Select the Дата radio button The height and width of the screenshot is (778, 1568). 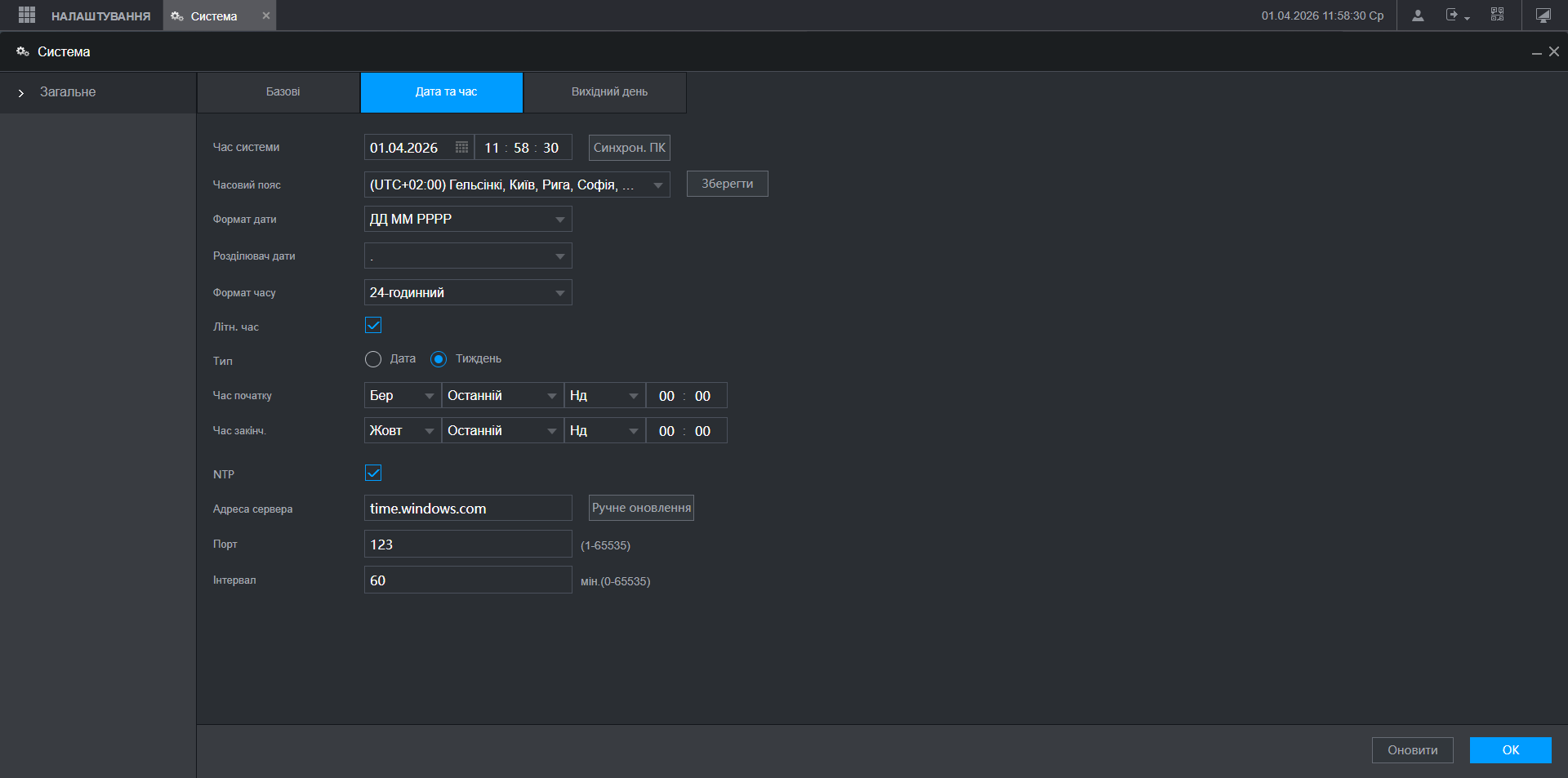tap(373, 359)
